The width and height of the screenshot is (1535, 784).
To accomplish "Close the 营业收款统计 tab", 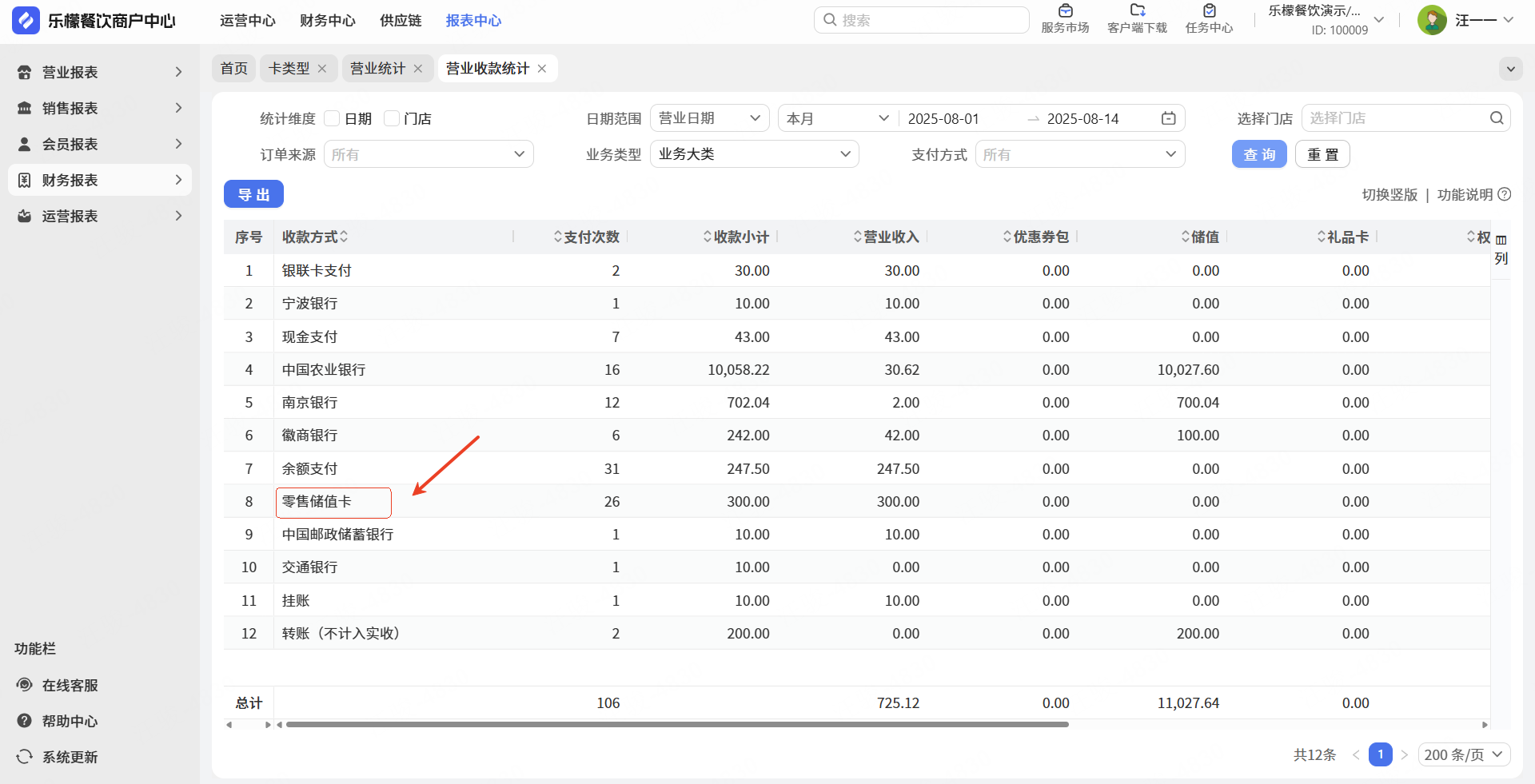I will (x=542, y=69).
